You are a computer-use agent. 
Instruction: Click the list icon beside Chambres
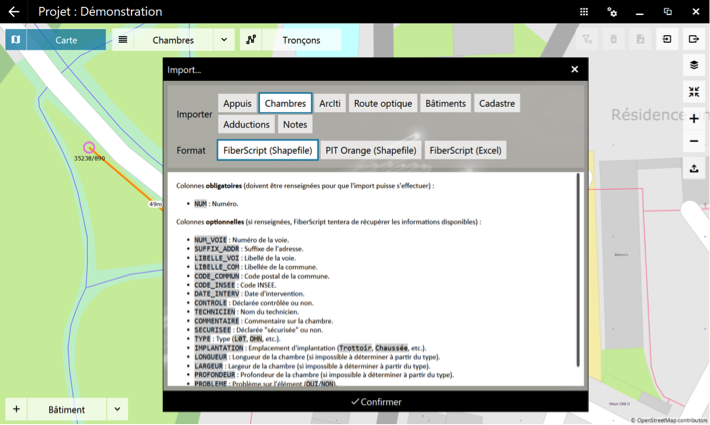123,40
